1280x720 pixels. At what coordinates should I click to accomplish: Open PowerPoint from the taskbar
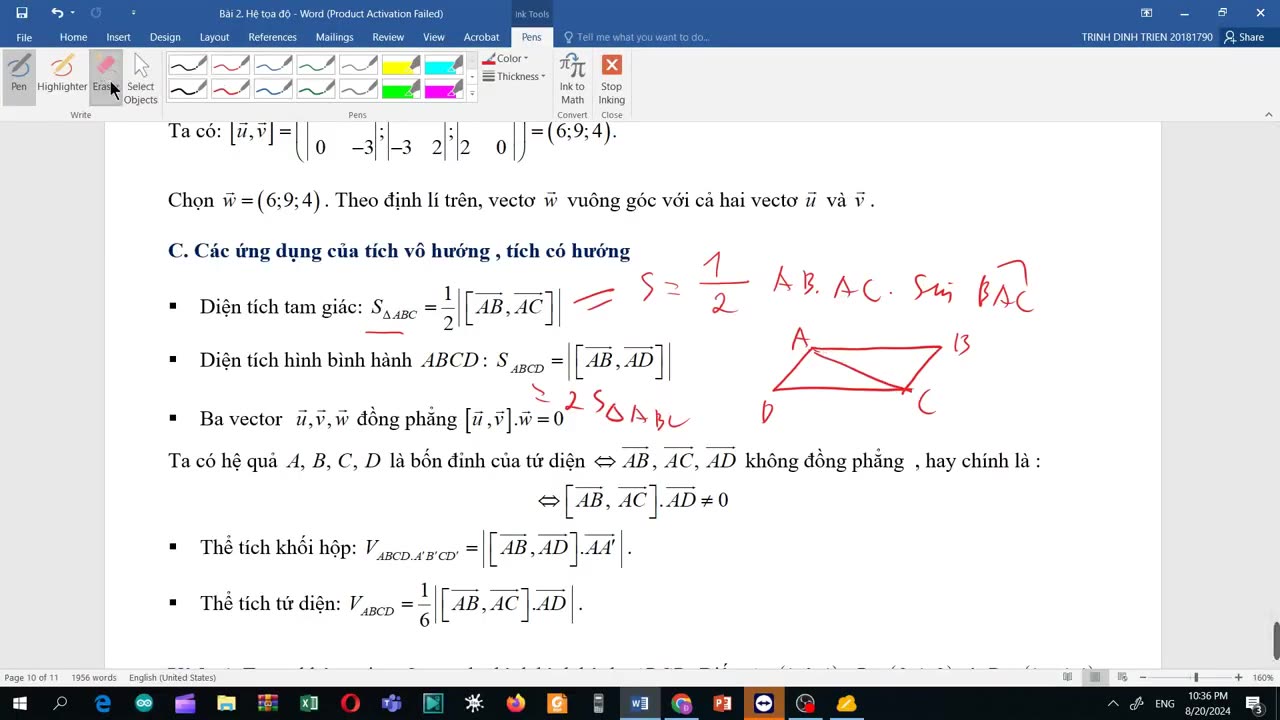pos(722,703)
